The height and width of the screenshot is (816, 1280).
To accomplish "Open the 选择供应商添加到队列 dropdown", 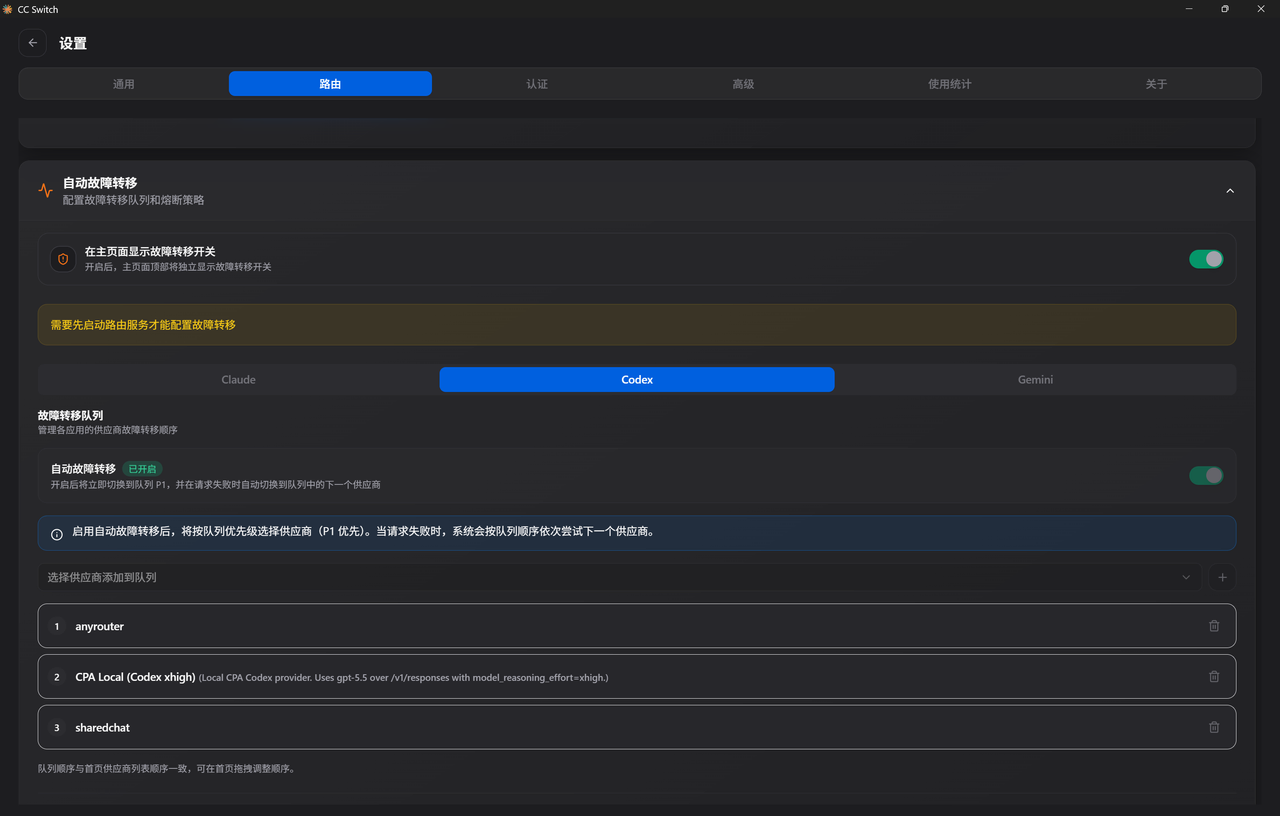I will tap(620, 577).
